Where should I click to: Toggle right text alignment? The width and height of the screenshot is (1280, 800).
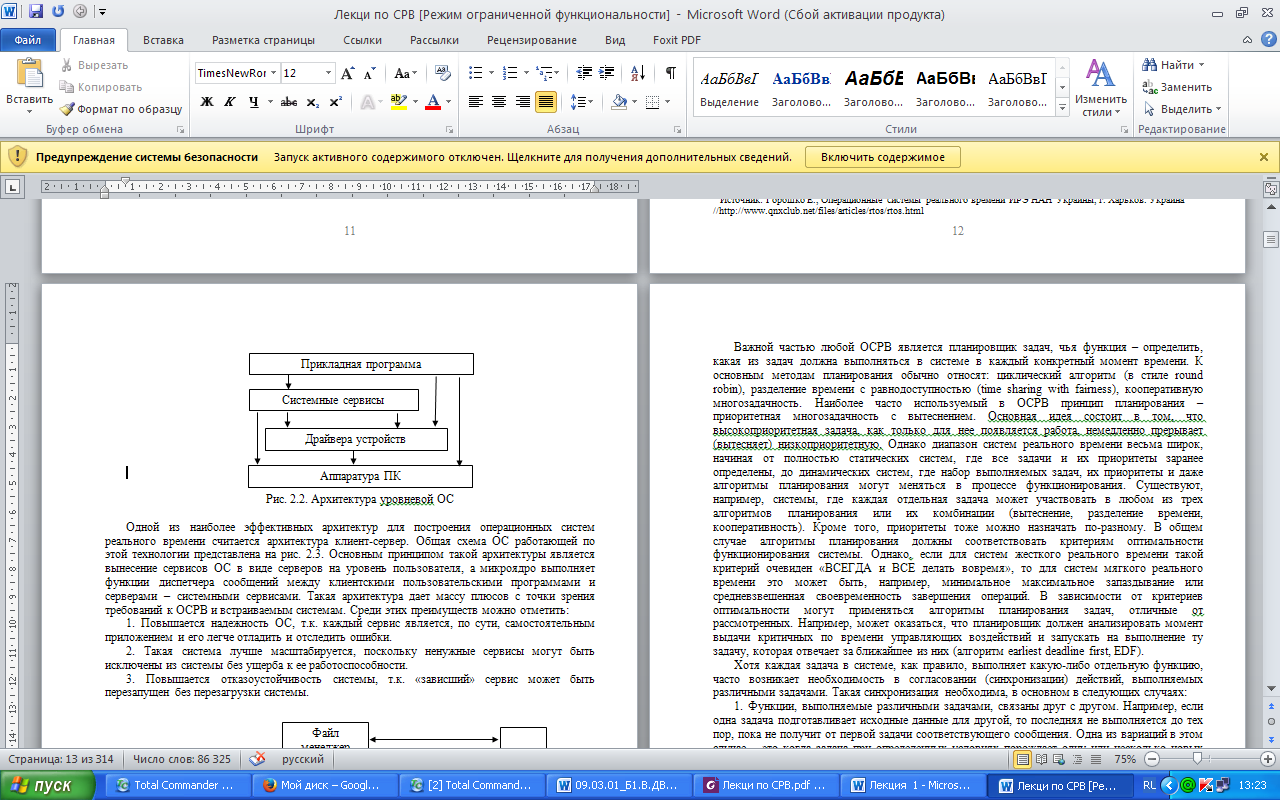pos(522,102)
